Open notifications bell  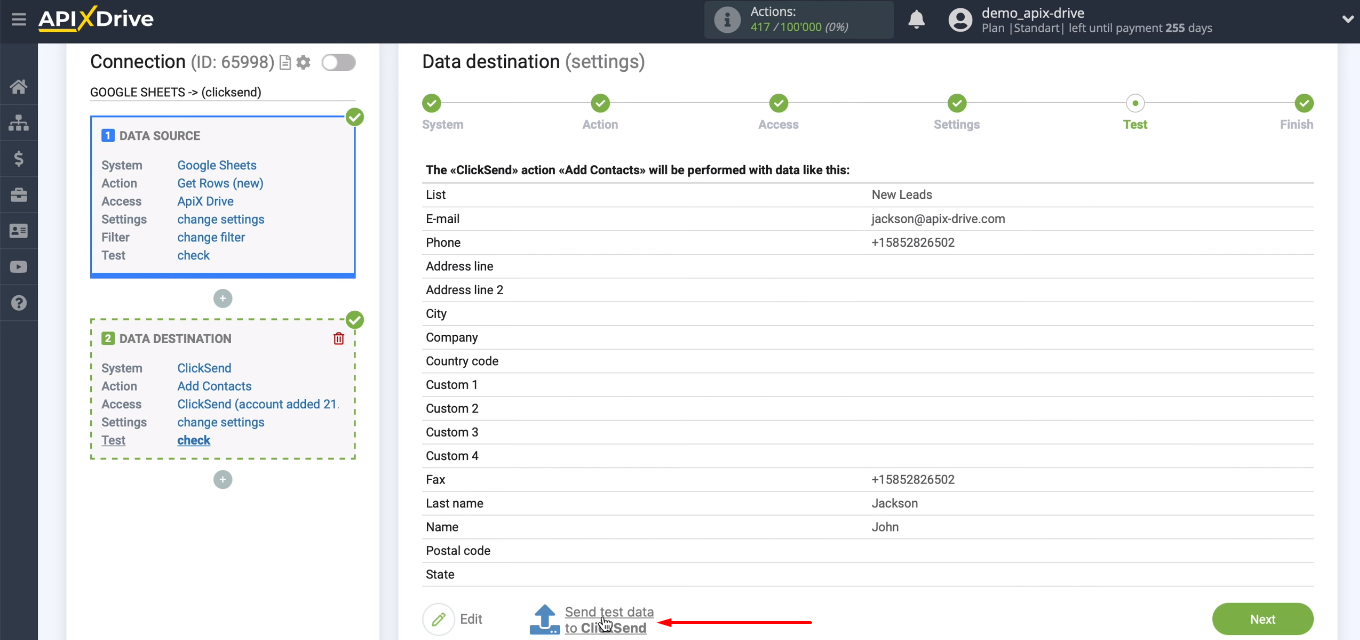click(916, 19)
